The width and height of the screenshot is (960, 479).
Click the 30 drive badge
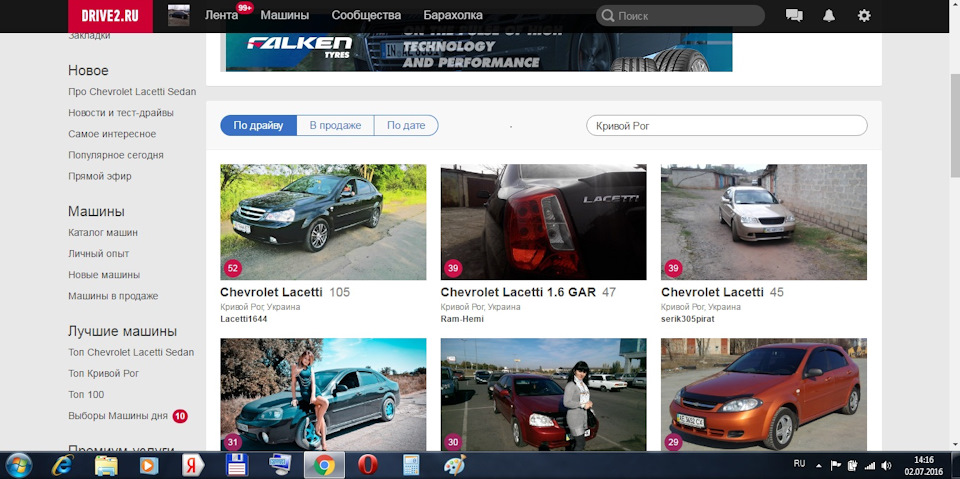tap(452, 442)
